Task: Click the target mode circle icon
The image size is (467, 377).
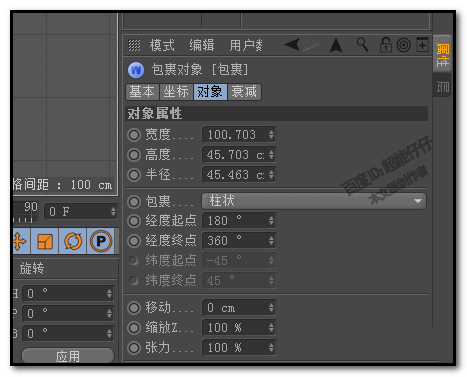Action: coord(404,45)
